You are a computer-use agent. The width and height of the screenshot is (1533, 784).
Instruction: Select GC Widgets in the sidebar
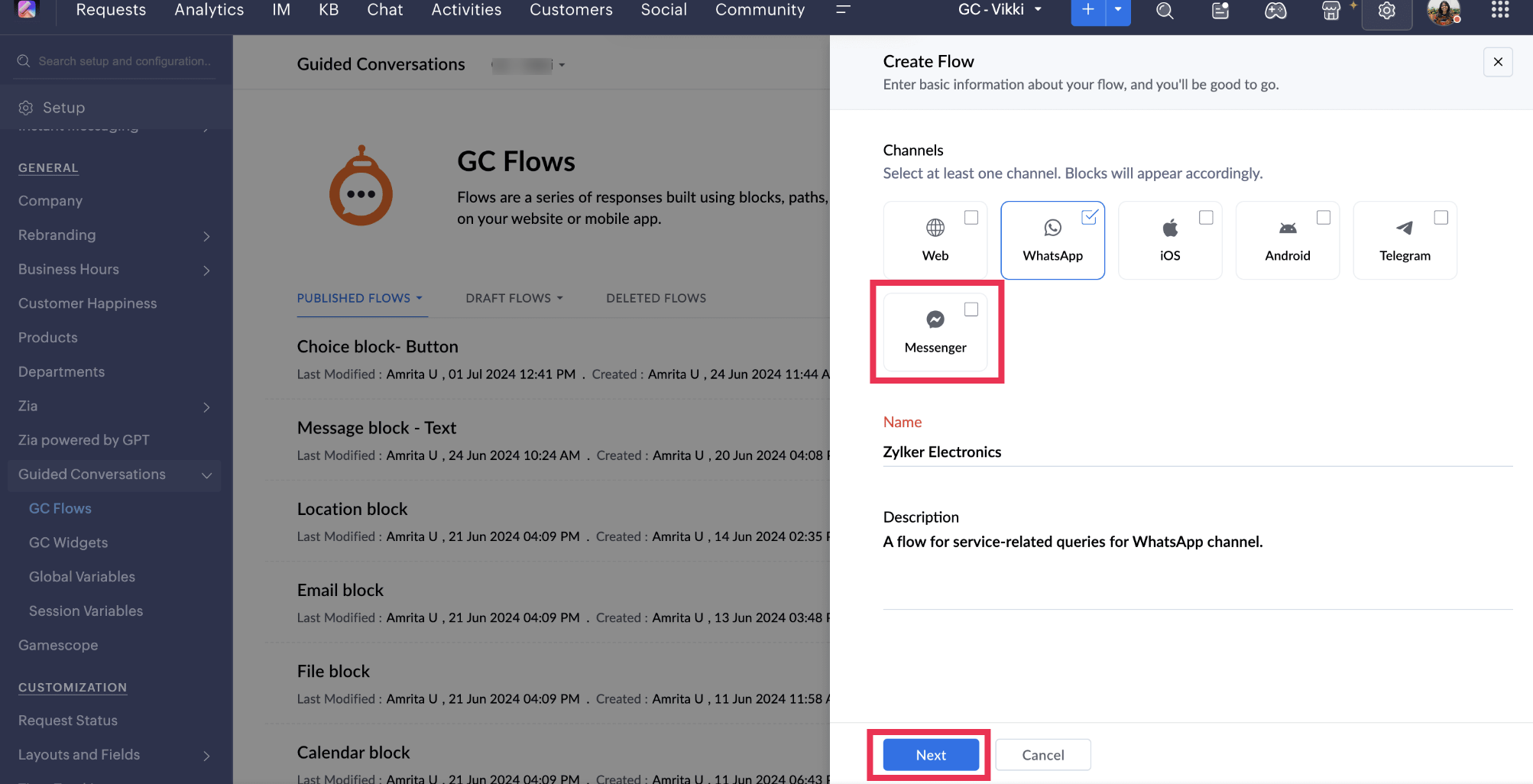pyautogui.click(x=69, y=543)
